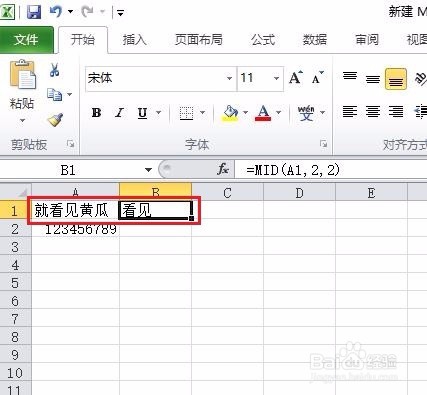Increase font size with large A icon
Screen dimensions: 427x395
(296, 78)
